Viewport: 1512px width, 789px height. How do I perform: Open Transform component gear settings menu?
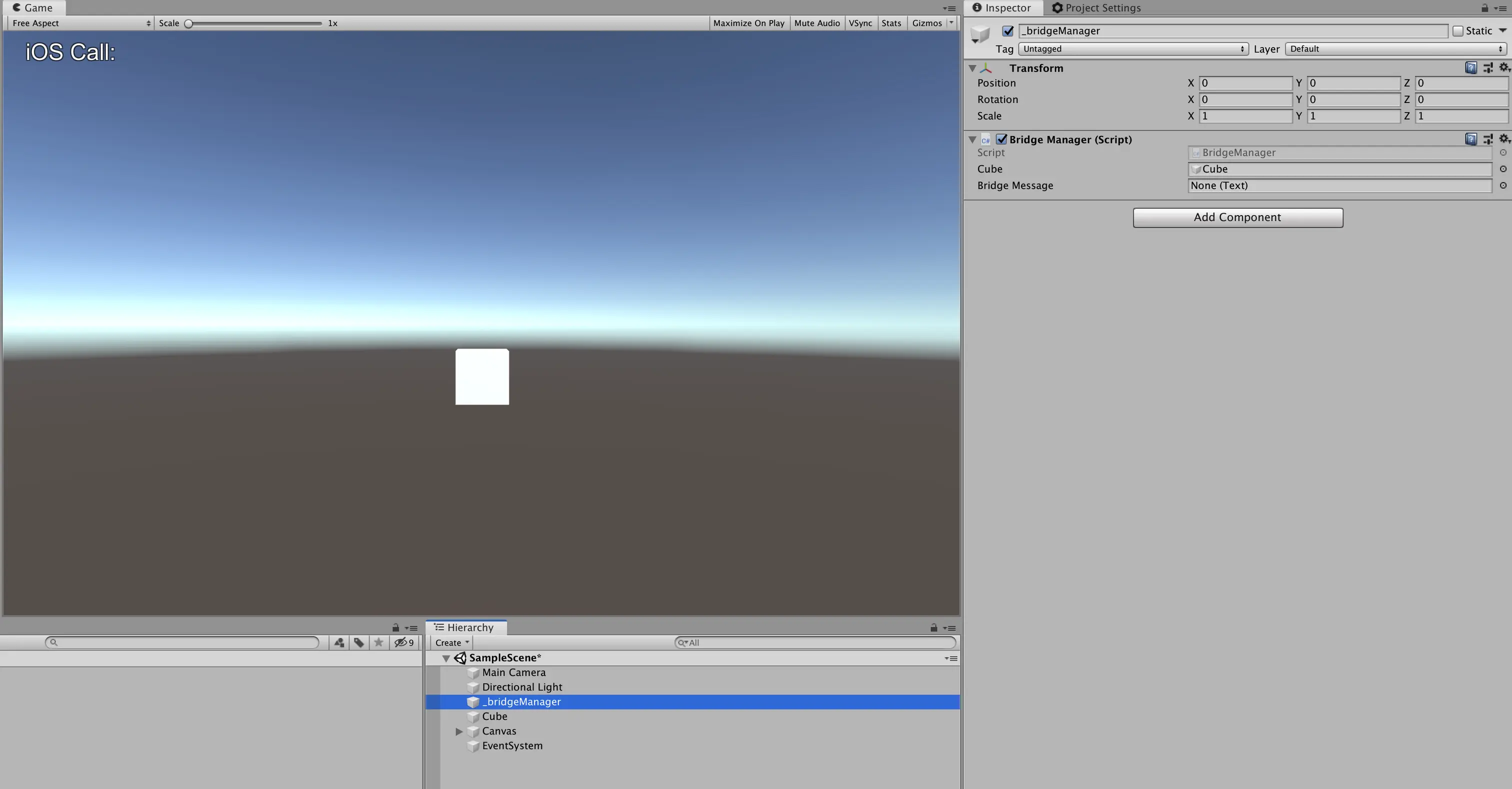point(1504,68)
